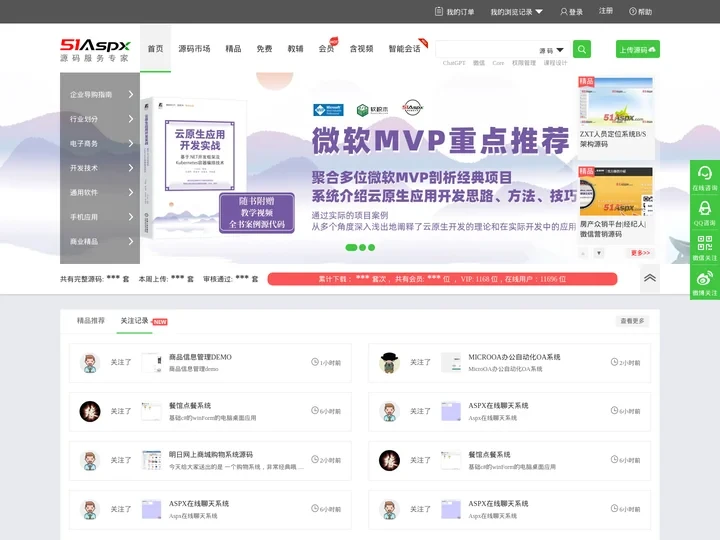The width and height of the screenshot is (720, 540).
Task: Click ChatGPT hot search keyword
Action: (x=454, y=63)
